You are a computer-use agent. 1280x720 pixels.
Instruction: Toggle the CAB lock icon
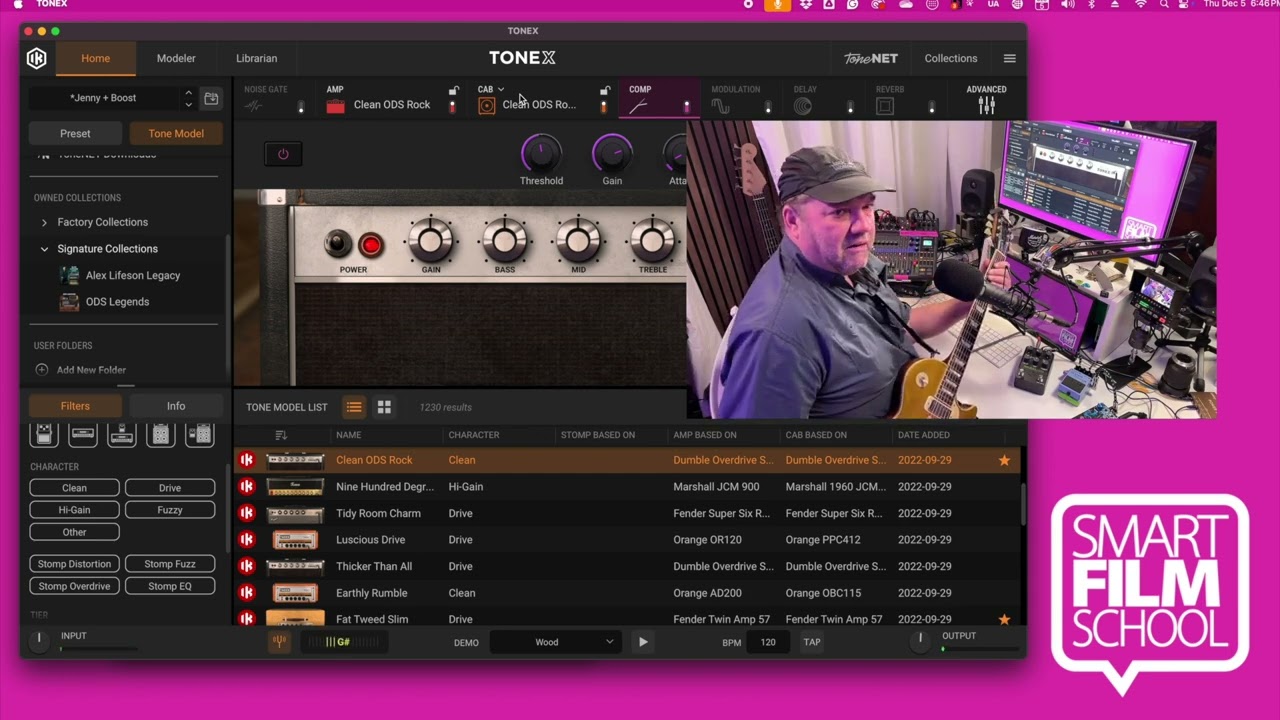pos(604,90)
